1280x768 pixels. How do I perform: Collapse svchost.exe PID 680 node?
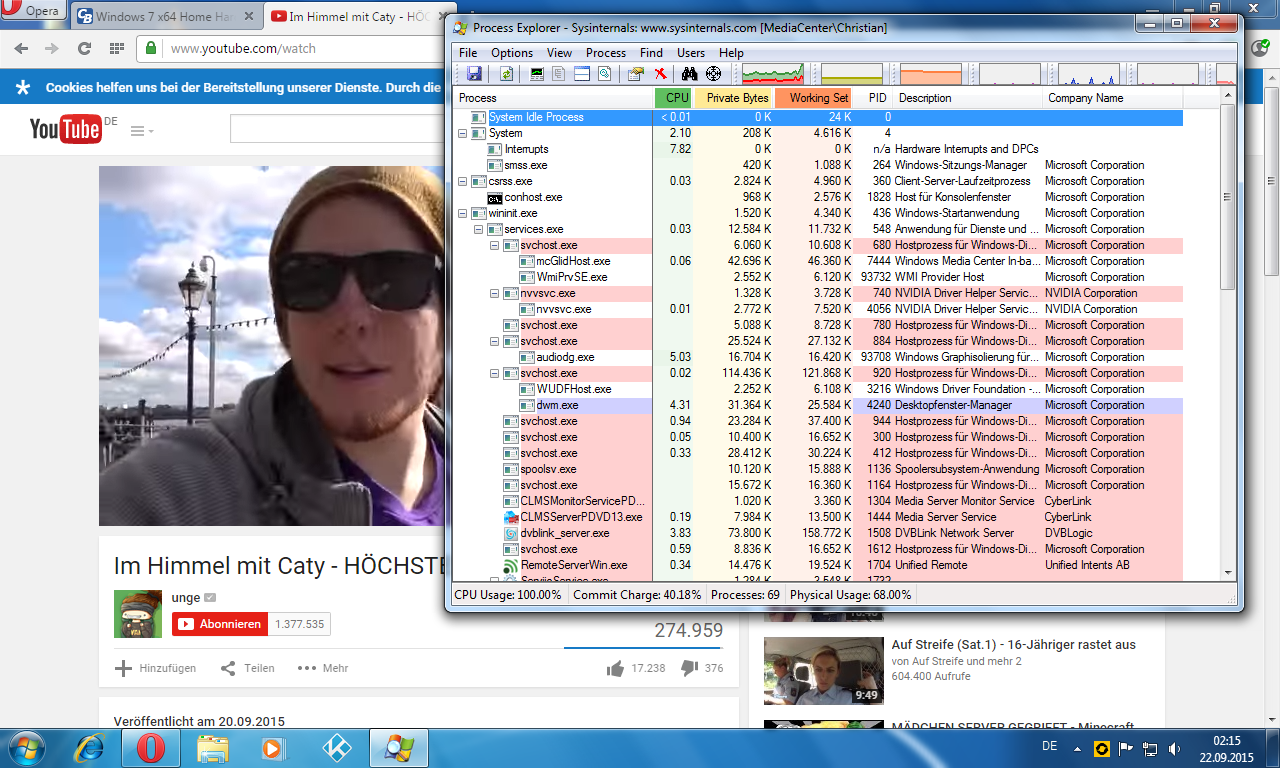click(495, 245)
